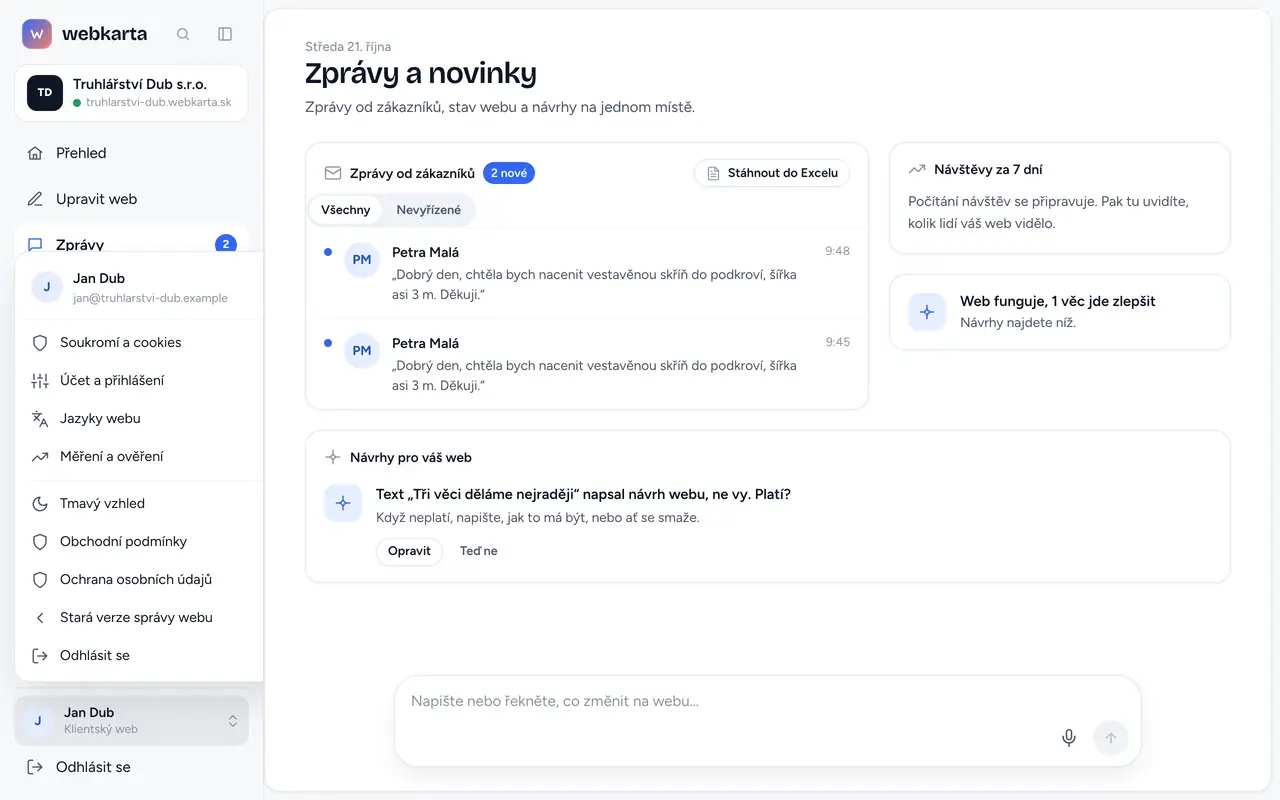Viewport: 1280px width, 800px height.
Task: Click the 2 nové badge
Action: 509,173
